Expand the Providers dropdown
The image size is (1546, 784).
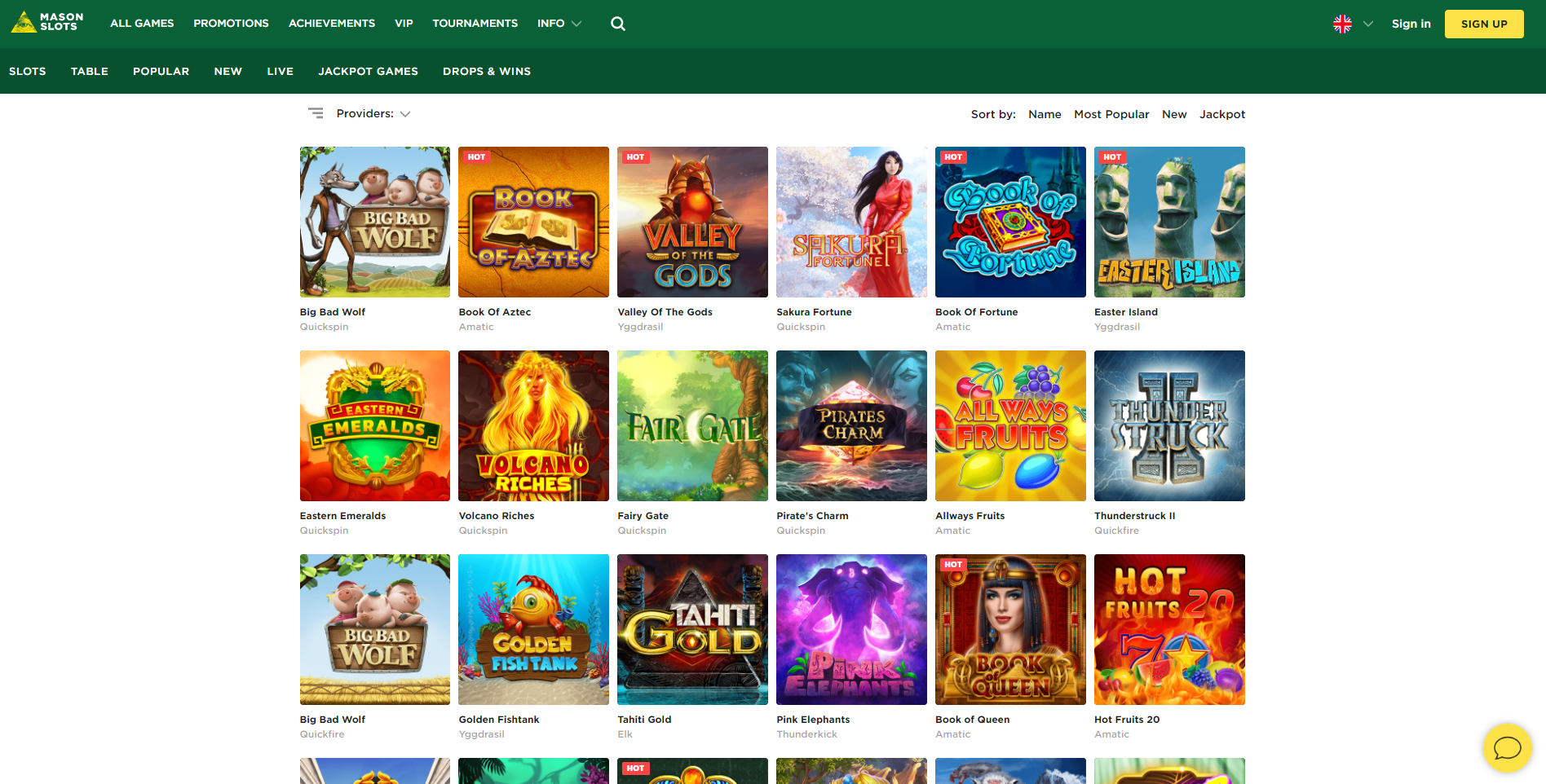tap(373, 113)
